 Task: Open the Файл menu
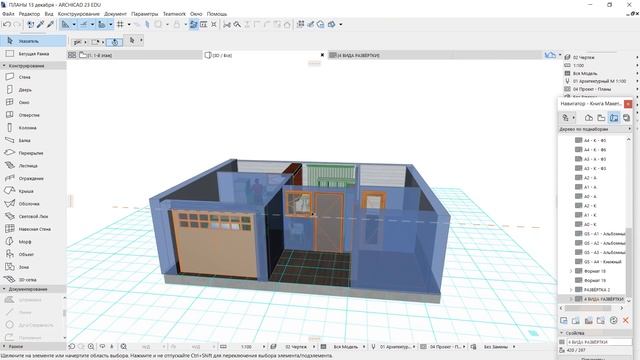point(8,14)
